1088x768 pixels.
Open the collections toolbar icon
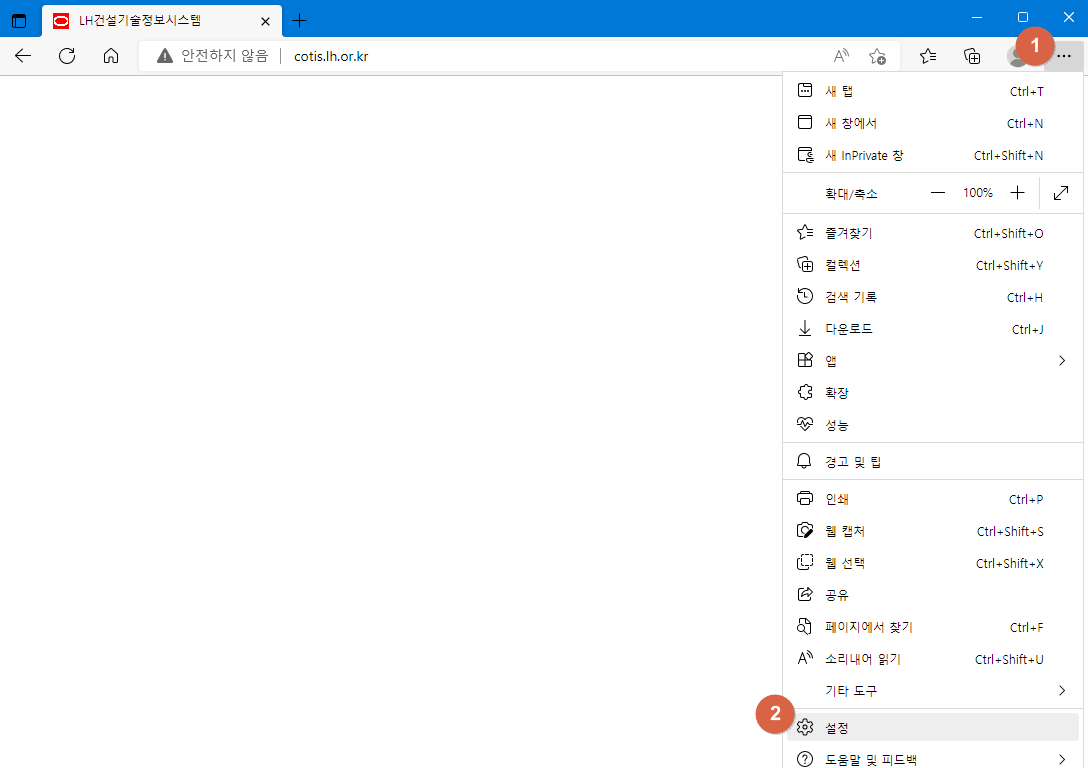972,56
